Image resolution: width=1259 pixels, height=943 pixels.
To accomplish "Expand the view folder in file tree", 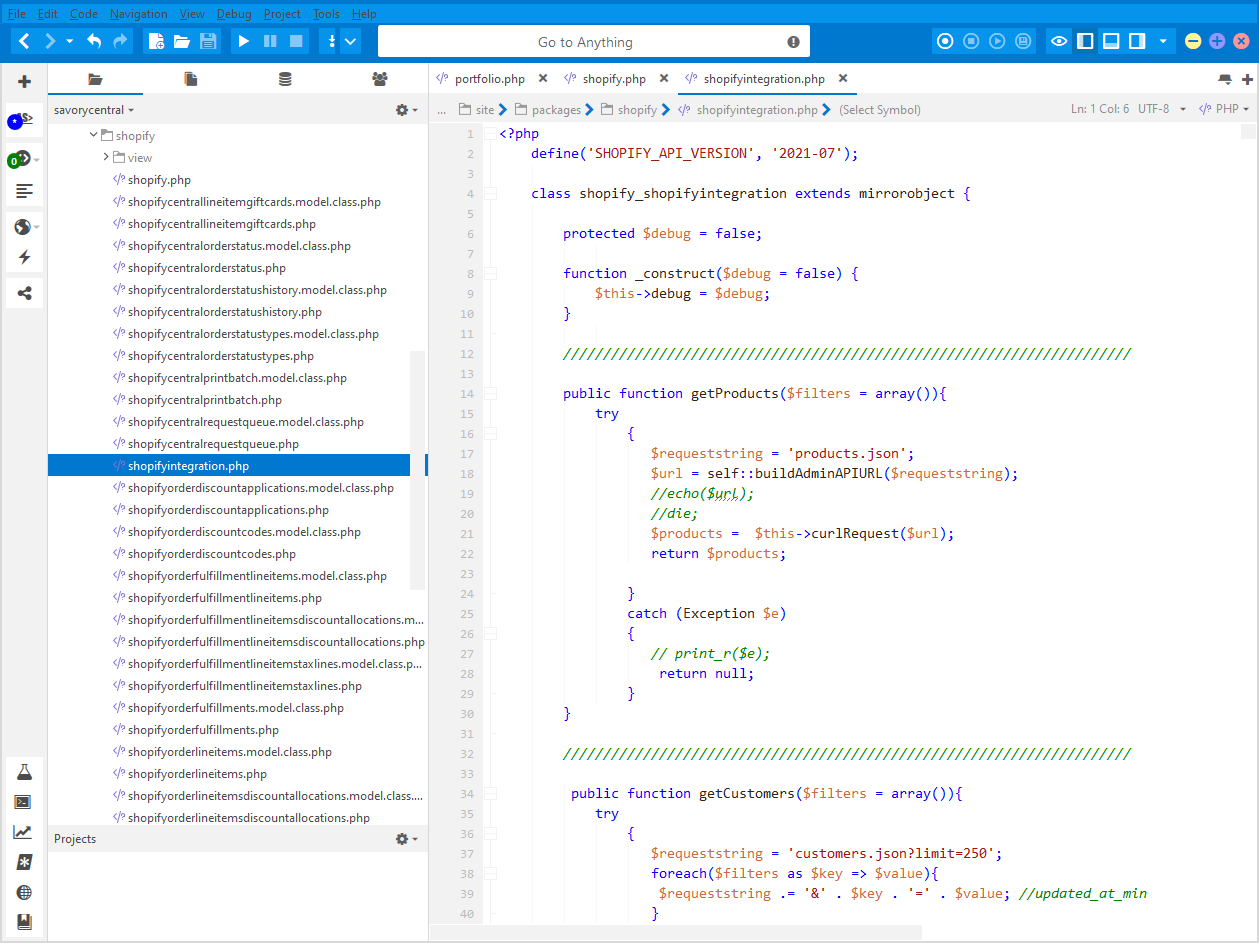I will coord(106,158).
